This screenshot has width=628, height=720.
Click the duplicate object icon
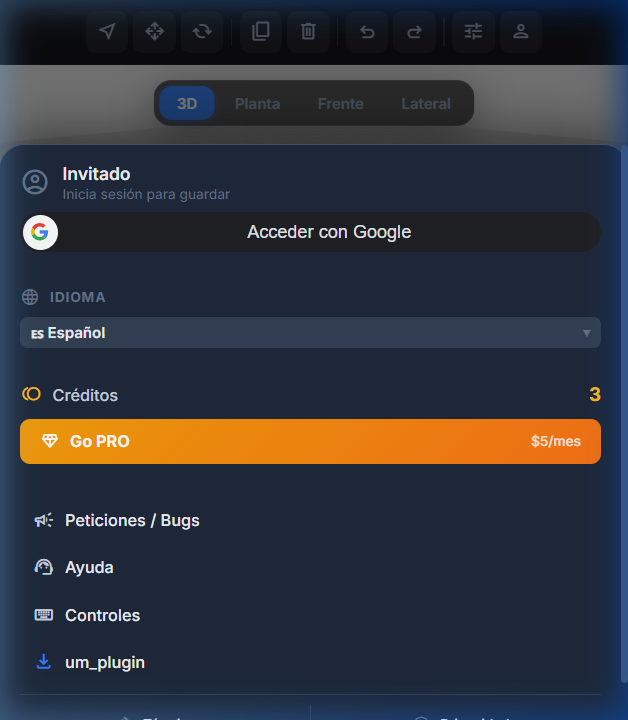(x=261, y=32)
